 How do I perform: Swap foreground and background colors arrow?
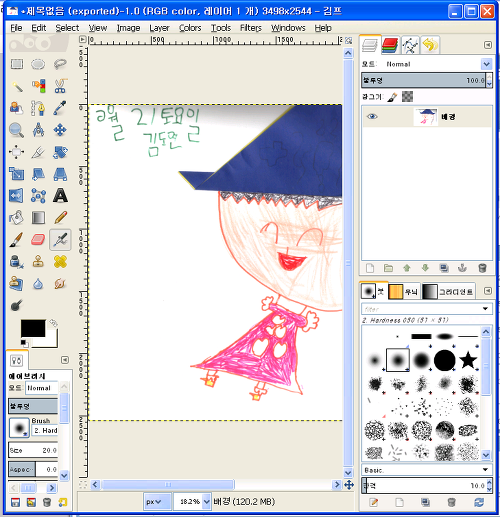(x=53, y=323)
